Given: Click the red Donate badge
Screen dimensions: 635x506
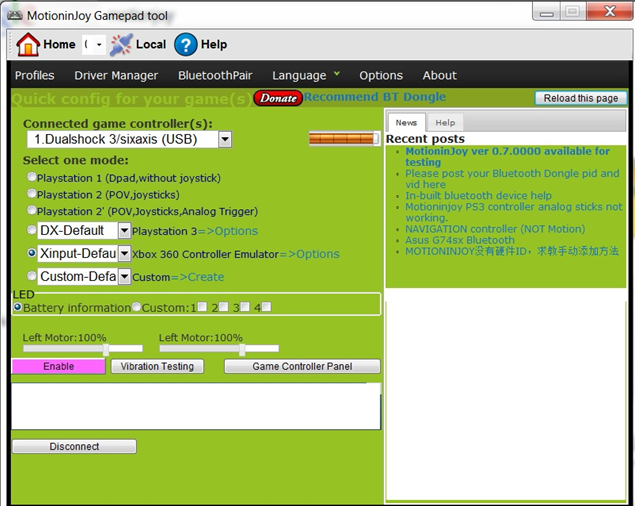Looking at the screenshot, I should [278, 98].
